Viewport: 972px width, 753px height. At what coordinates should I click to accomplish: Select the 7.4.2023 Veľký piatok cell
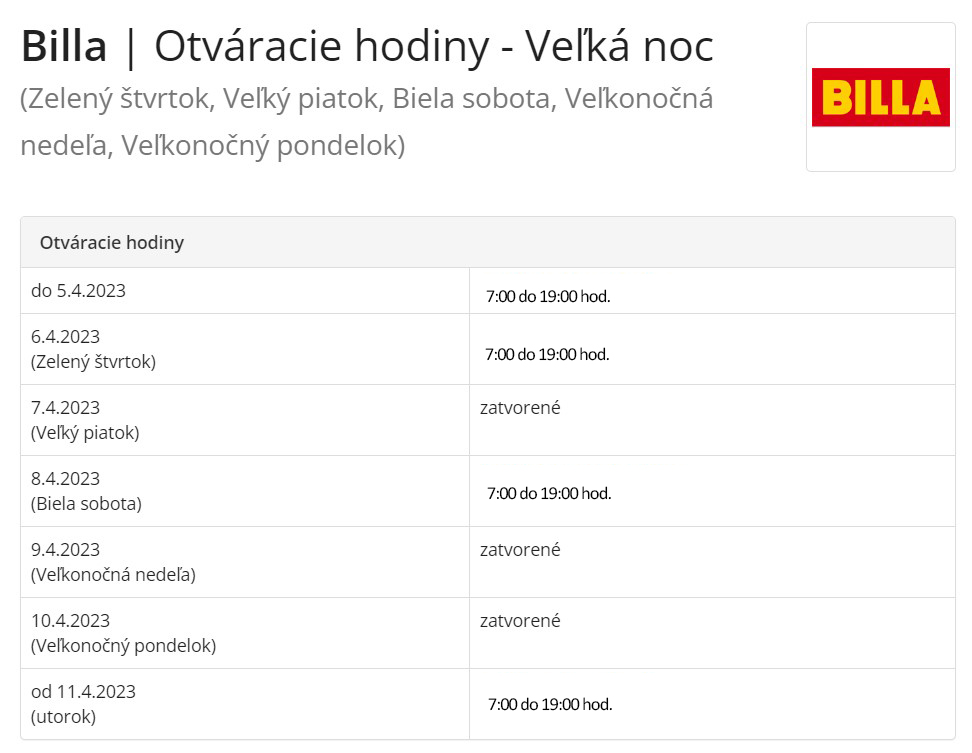click(x=85, y=420)
